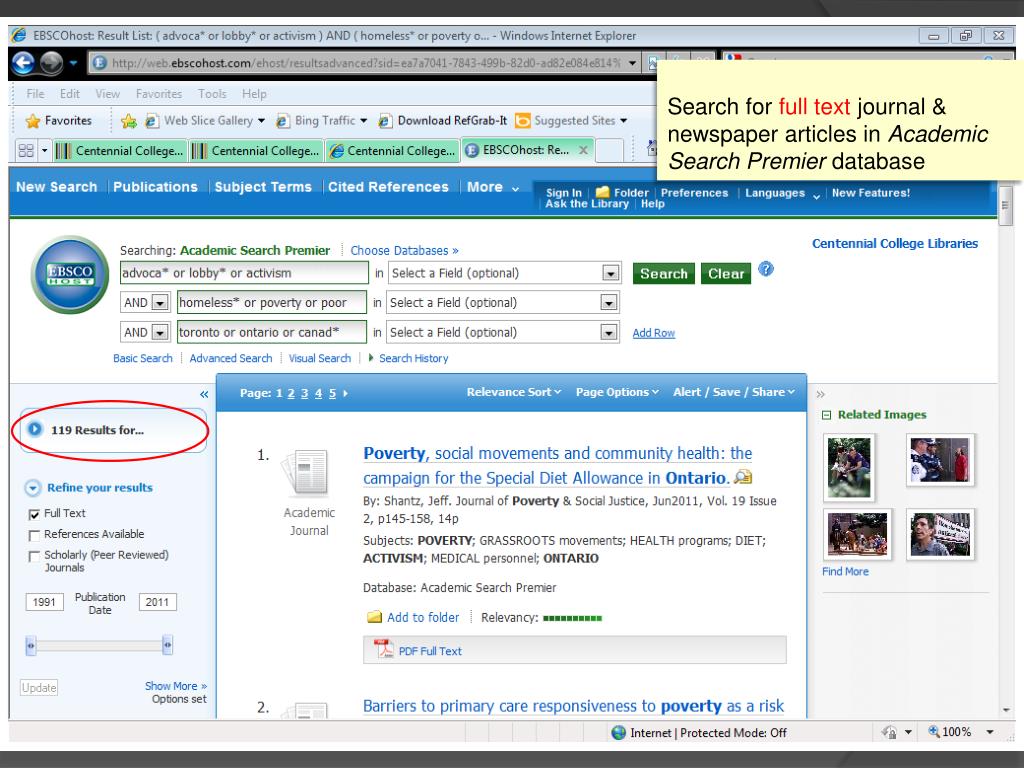
Task: Open the More menu dropdown
Action: [x=493, y=187]
